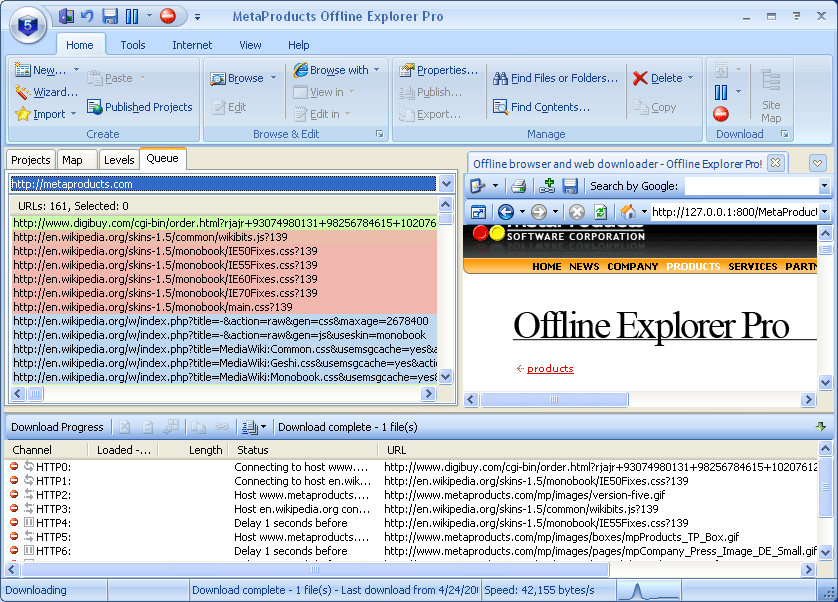Expand the Browse dropdown arrow

pos(274,78)
